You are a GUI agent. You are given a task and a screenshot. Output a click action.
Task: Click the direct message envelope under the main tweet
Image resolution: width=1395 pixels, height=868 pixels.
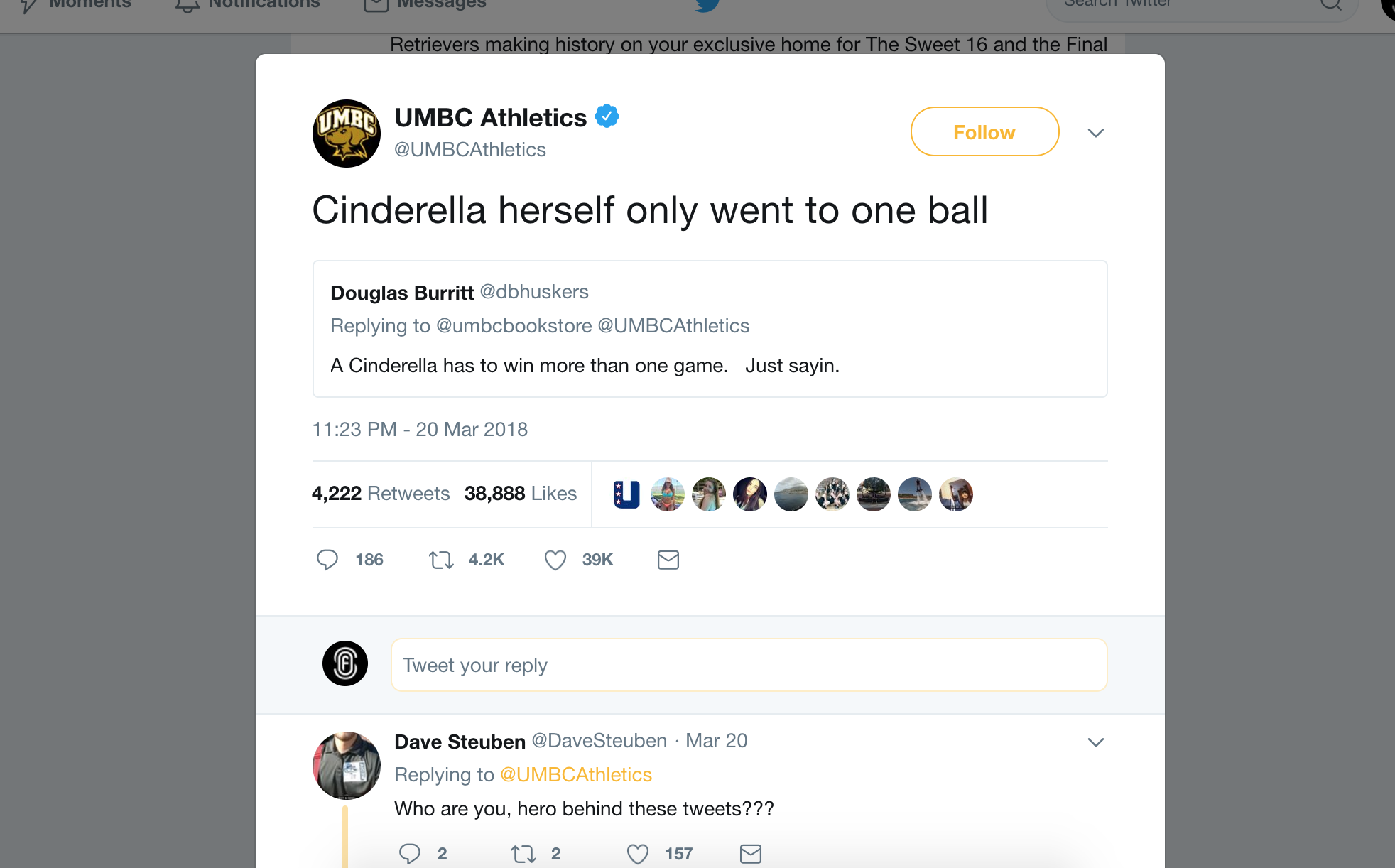tap(668, 560)
